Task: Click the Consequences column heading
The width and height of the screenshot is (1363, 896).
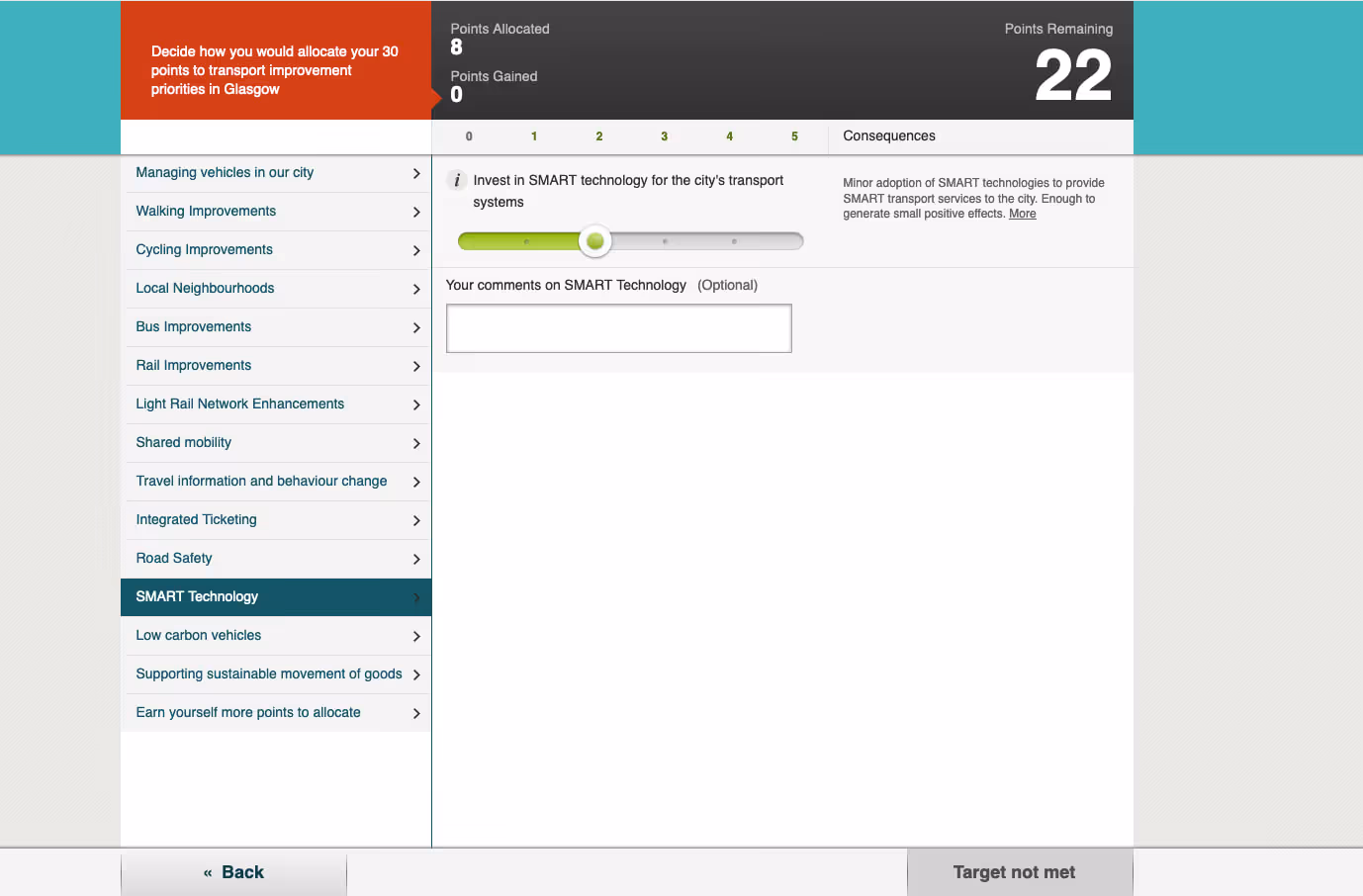Action: [x=889, y=135]
